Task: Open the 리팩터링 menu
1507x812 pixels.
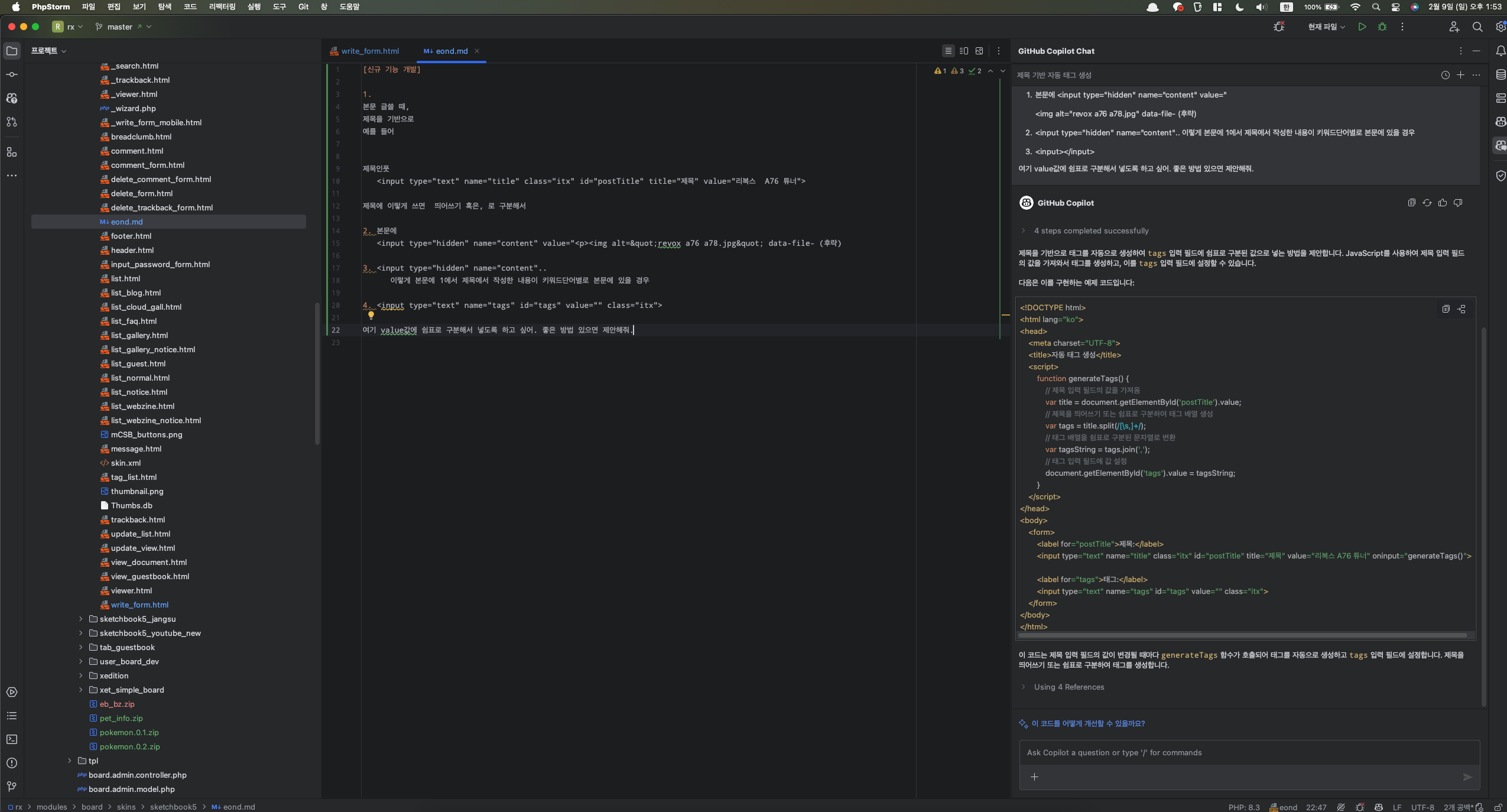Action: tap(222, 7)
